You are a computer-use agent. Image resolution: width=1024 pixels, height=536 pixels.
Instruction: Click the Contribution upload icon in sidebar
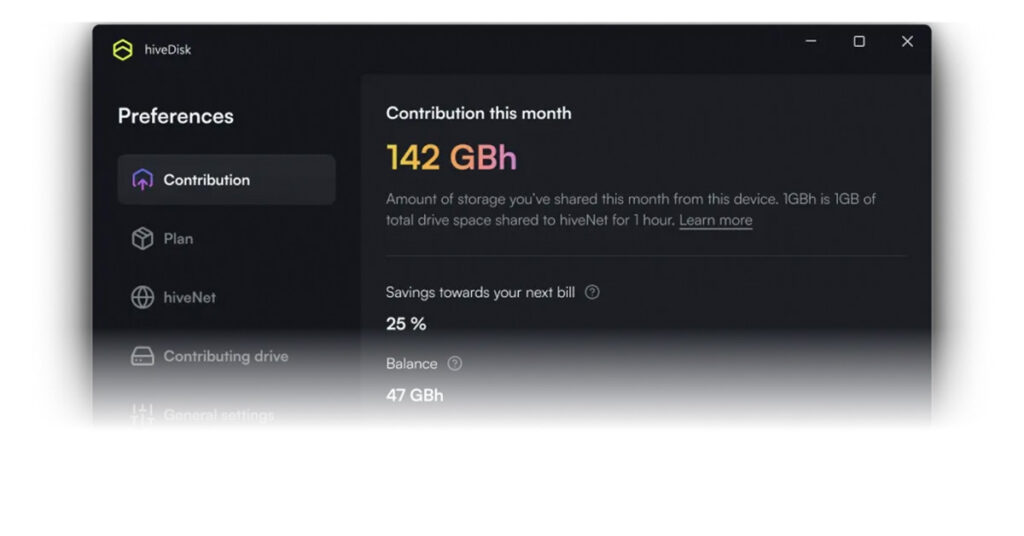click(142, 180)
